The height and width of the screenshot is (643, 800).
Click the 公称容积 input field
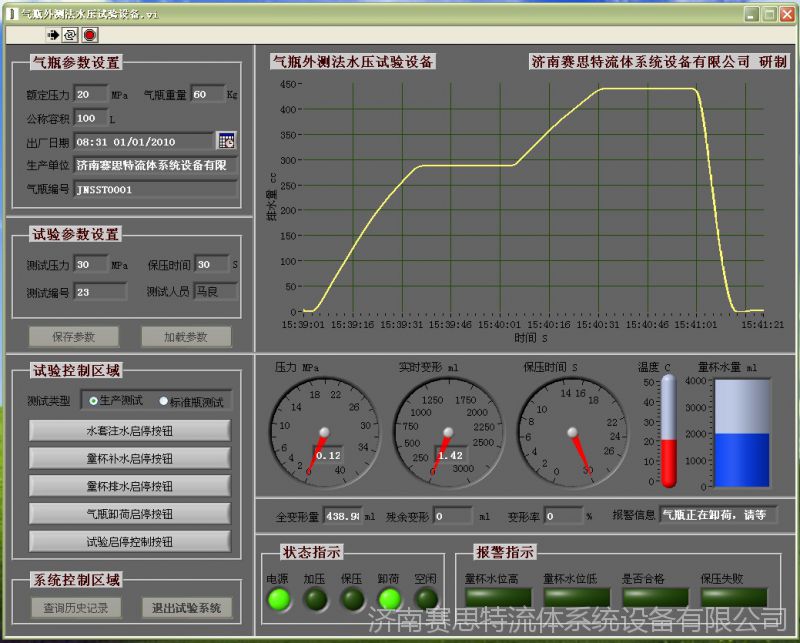click(91, 118)
